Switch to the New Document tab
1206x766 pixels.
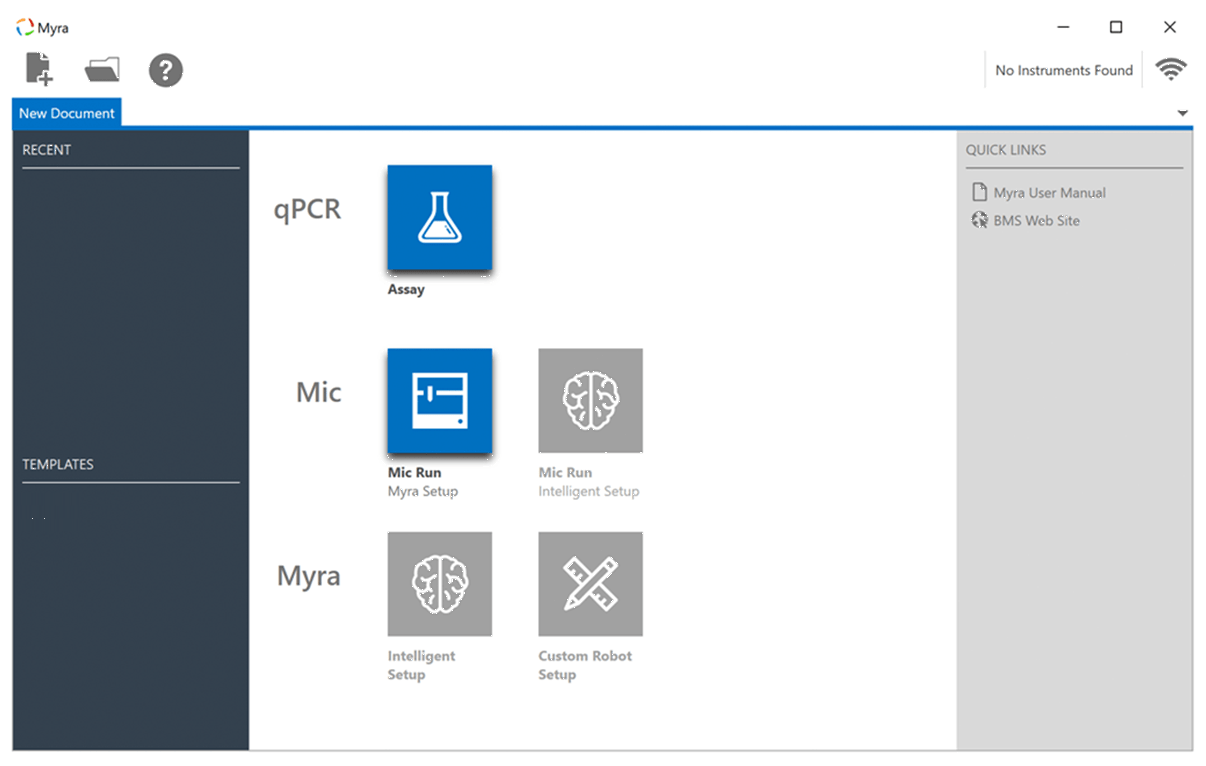(x=67, y=113)
